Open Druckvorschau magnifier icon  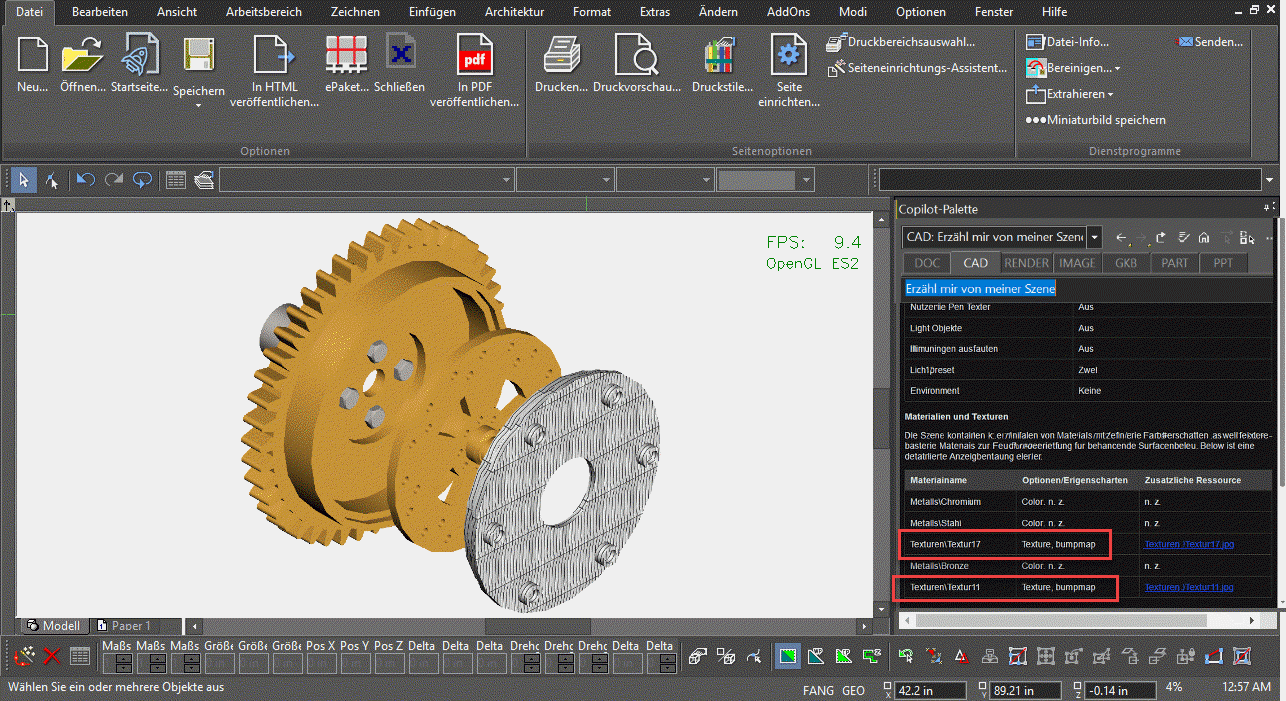click(x=635, y=53)
